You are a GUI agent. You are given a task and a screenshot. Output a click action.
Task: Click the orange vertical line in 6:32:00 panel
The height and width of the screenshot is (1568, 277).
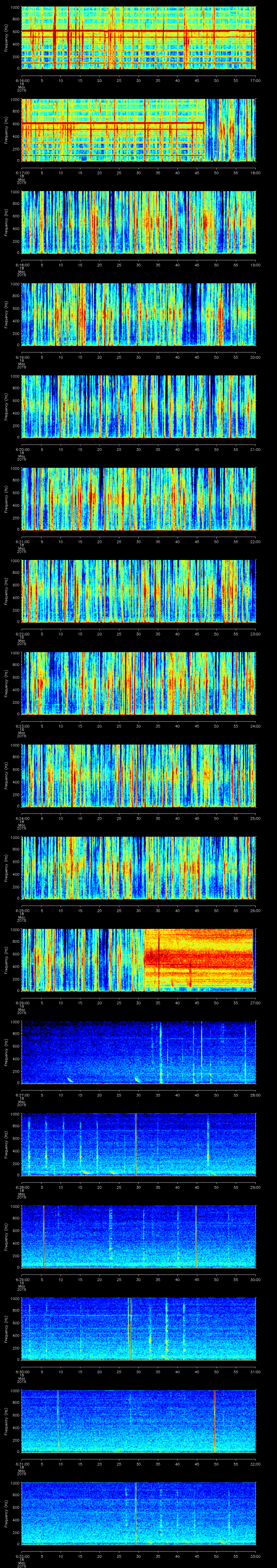click(135, 1513)
